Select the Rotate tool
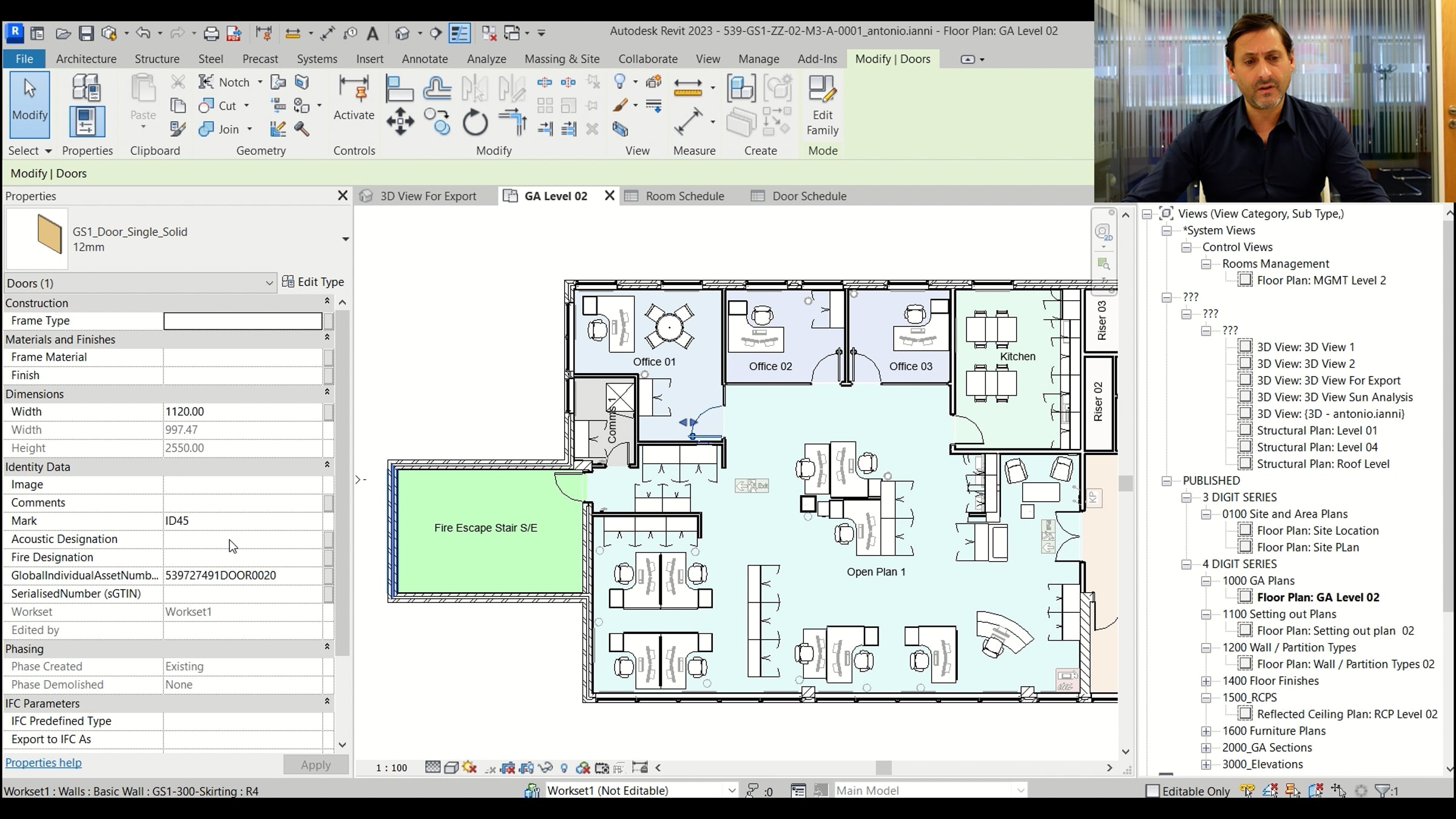Screen dimensions: 1456x819 coord(475,122)
